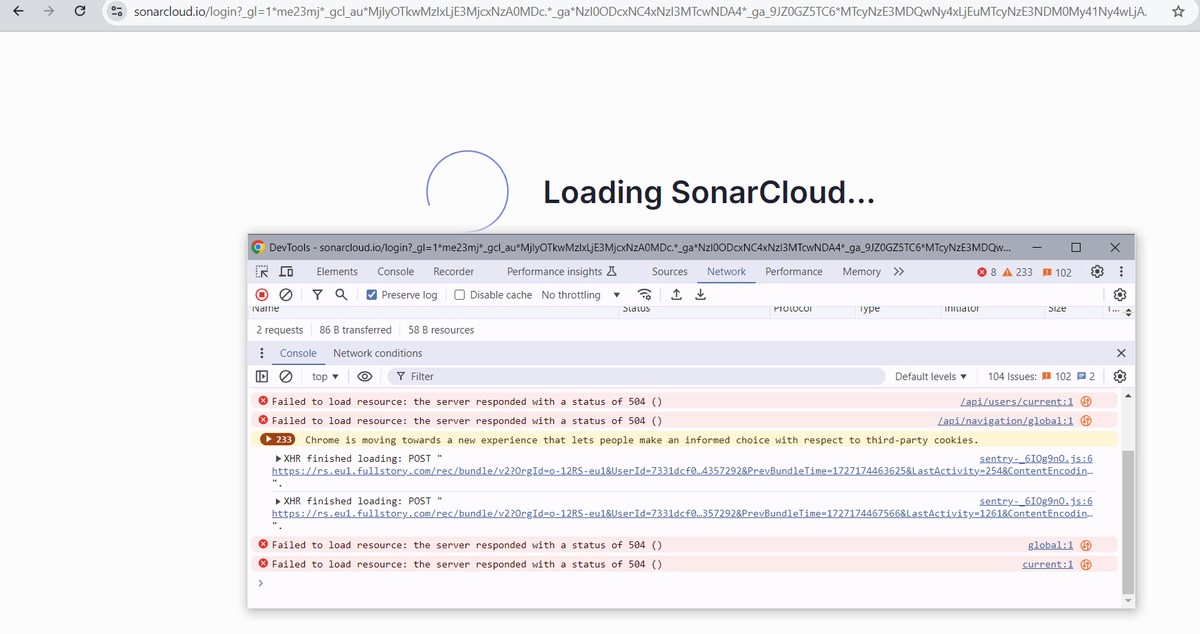Open the issues badge showing 102 in top bar

[x=1057, y=272]
